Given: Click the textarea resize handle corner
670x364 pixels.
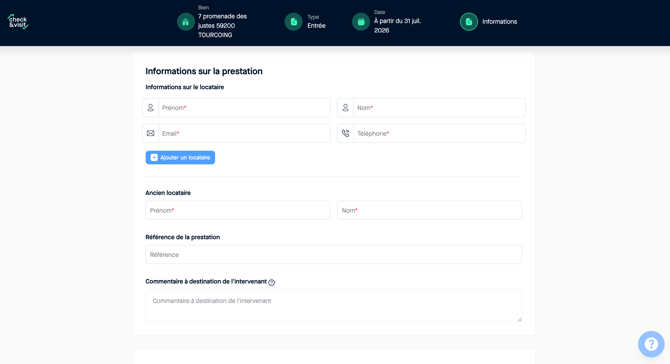Looking at the screenshot, I should (x=519, y=319).
